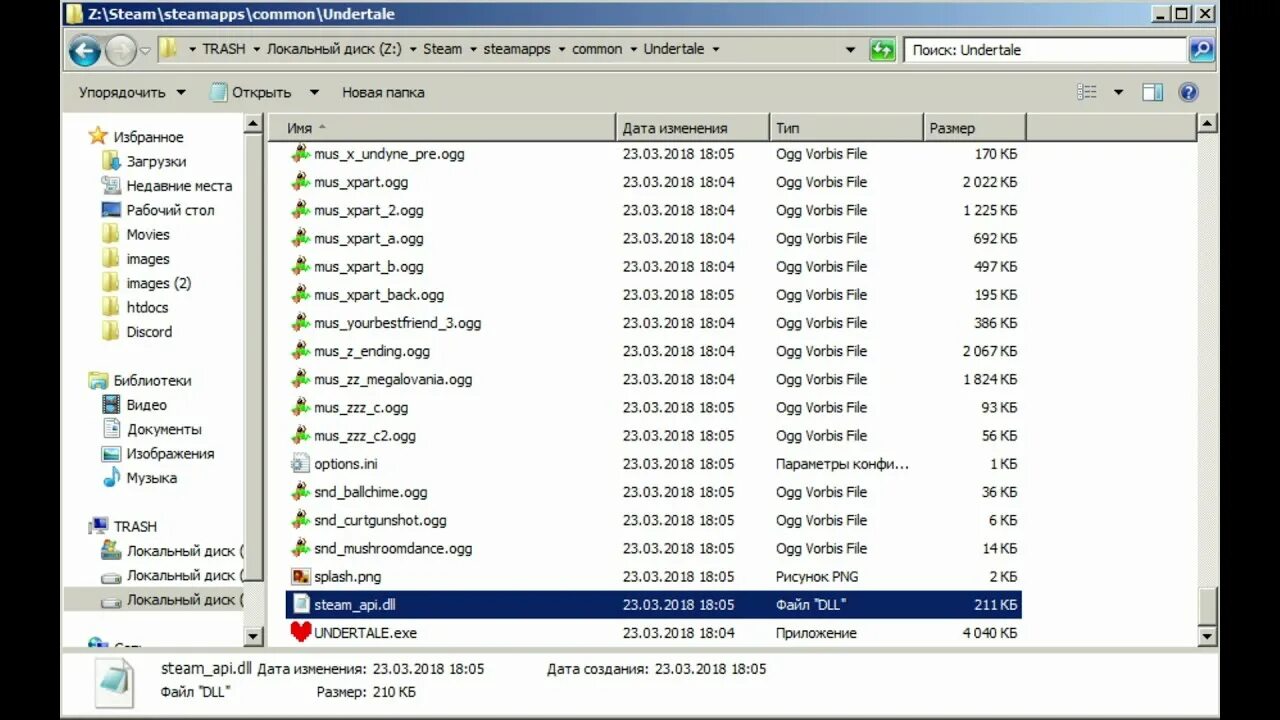Click the search magnifier icon
The height and width of the screenshot is (720, 1280).
coord(1201,49)
